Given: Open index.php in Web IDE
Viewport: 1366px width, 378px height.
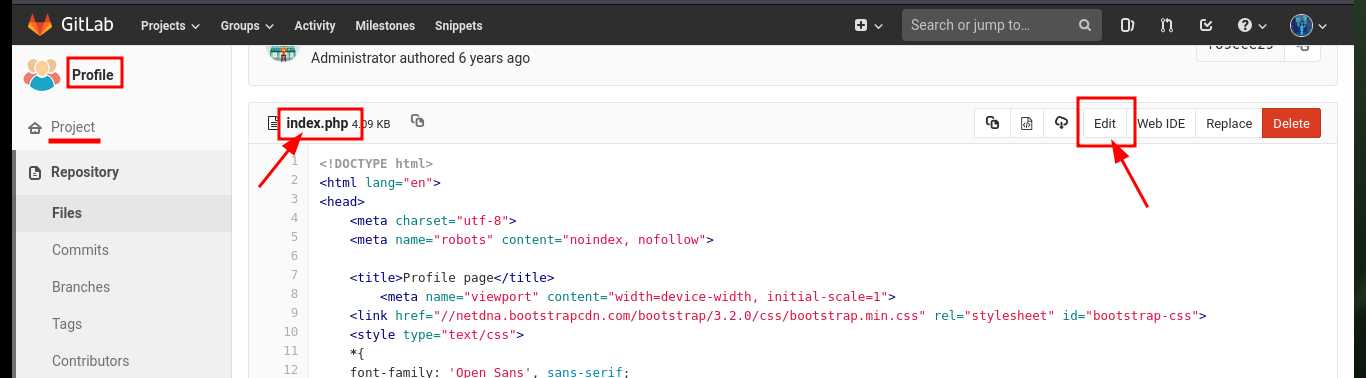Looking at the screenshot, I should click(x=1161, y=123).
